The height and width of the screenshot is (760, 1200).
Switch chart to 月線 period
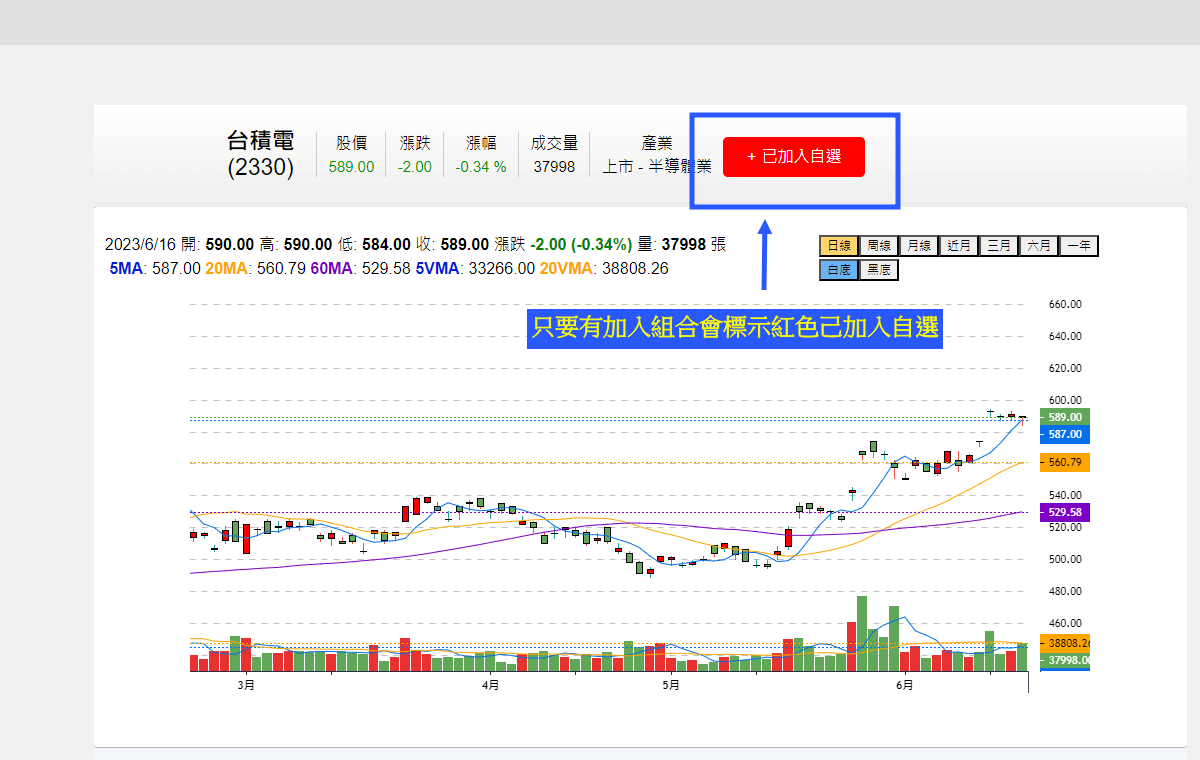[918, 245]
